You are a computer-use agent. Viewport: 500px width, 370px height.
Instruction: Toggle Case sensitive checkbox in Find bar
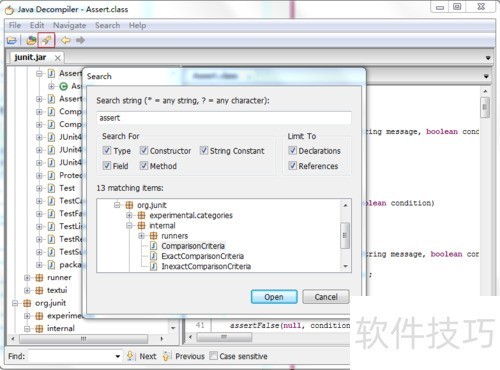[213, 356]
